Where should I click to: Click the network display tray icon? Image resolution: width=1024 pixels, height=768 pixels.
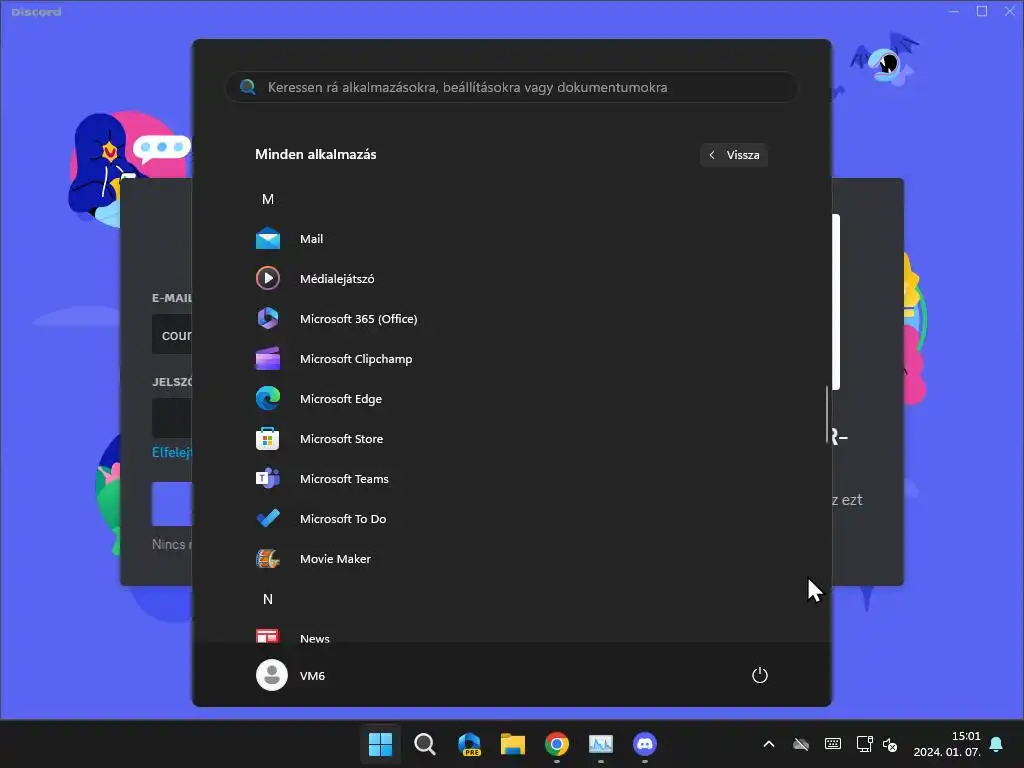coord(865,744)
